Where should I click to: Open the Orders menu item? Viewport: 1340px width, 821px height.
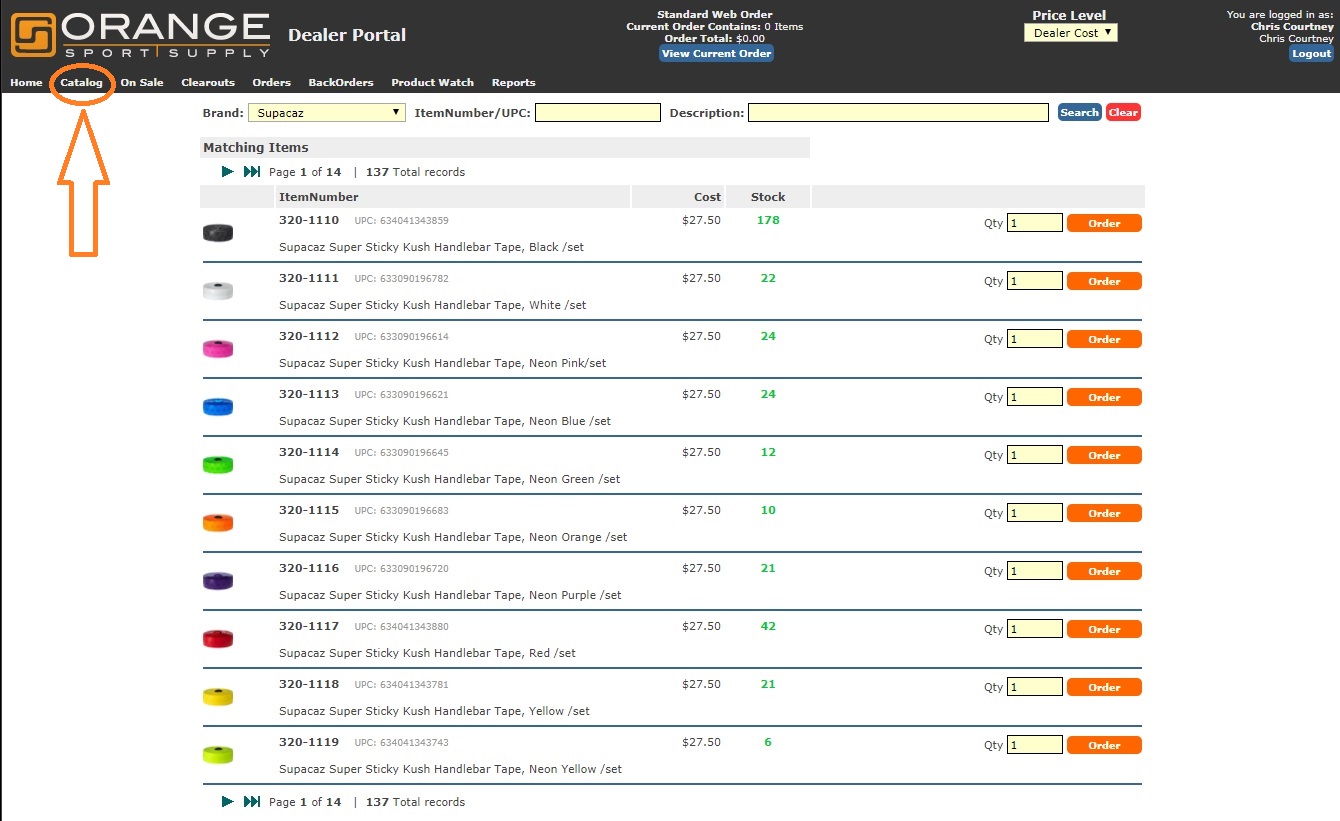point(271,83)
